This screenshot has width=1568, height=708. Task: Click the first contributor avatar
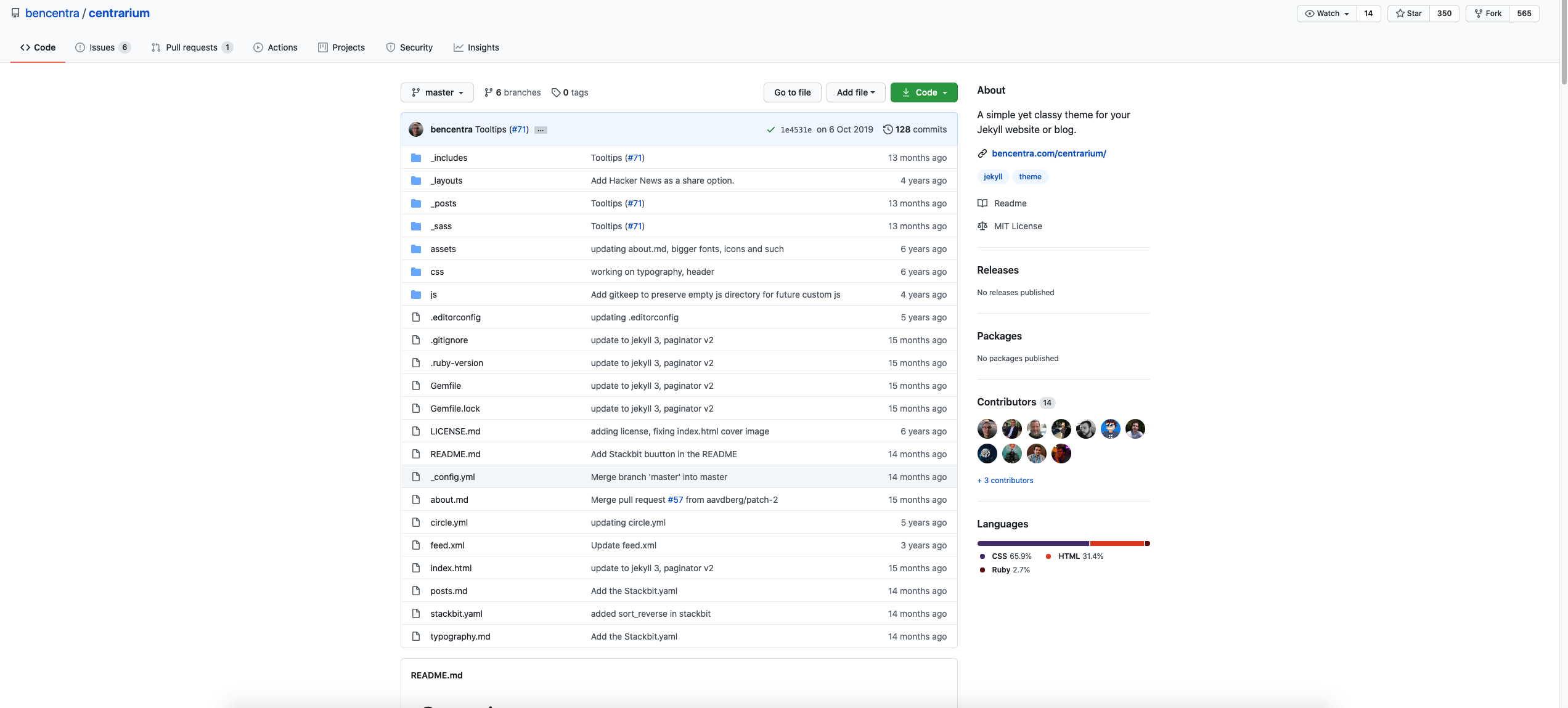987,429
